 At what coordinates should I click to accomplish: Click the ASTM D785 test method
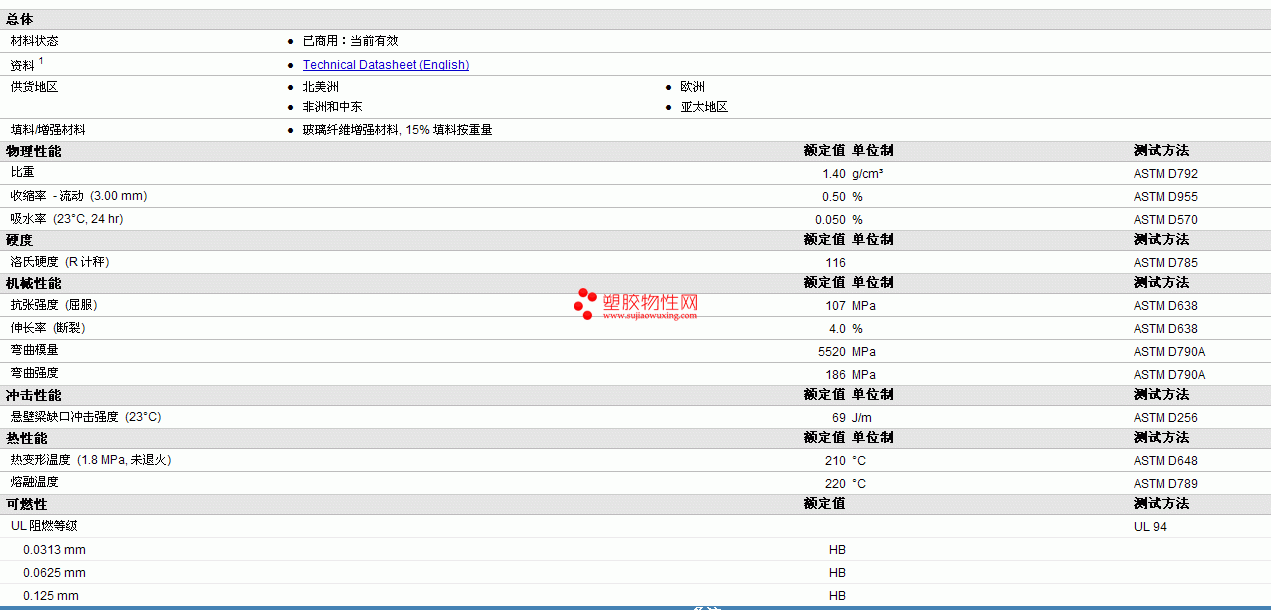pos(1165,263)
